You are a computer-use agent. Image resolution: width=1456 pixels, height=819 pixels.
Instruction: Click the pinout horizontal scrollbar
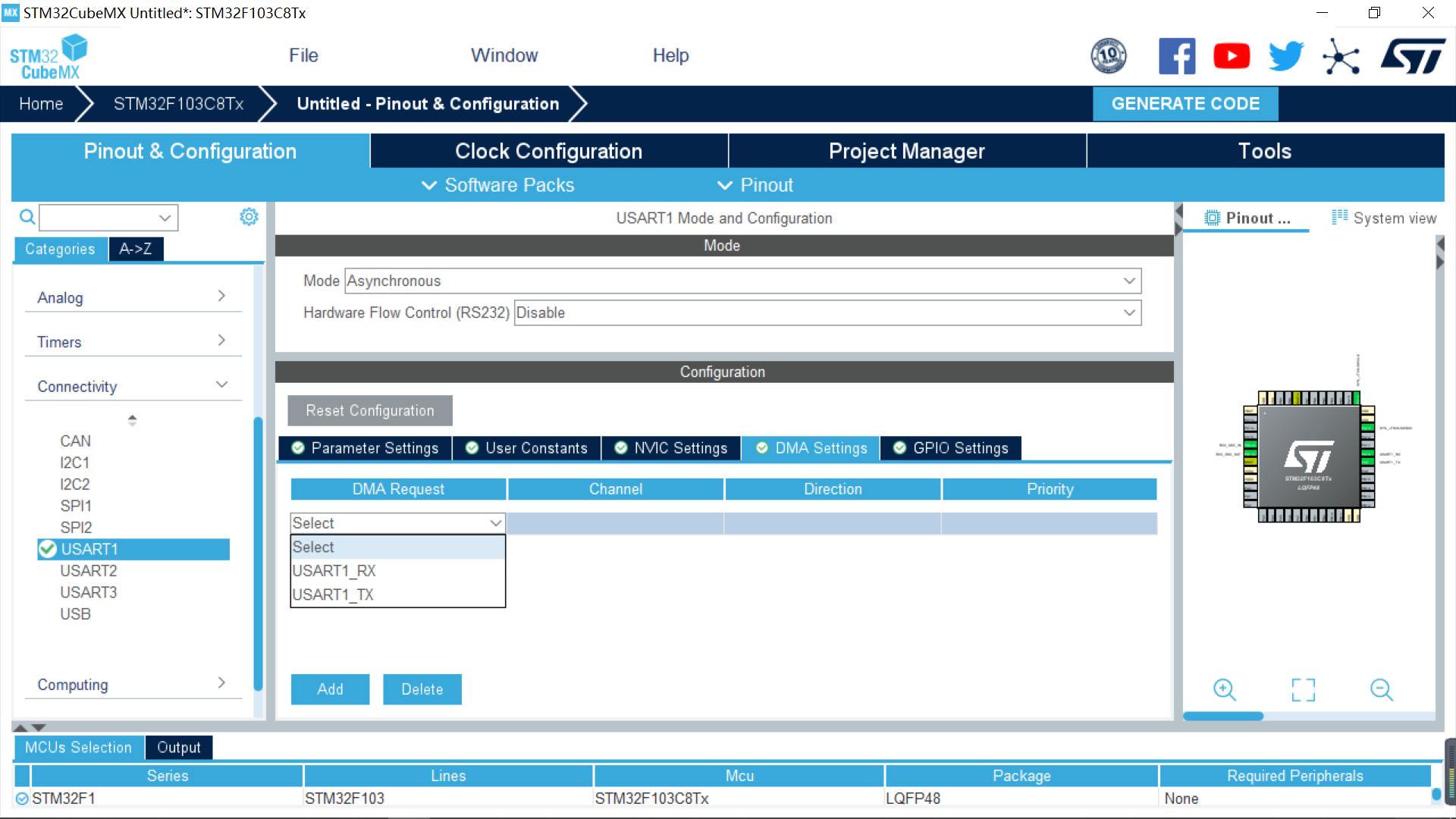coord(1223,716)
